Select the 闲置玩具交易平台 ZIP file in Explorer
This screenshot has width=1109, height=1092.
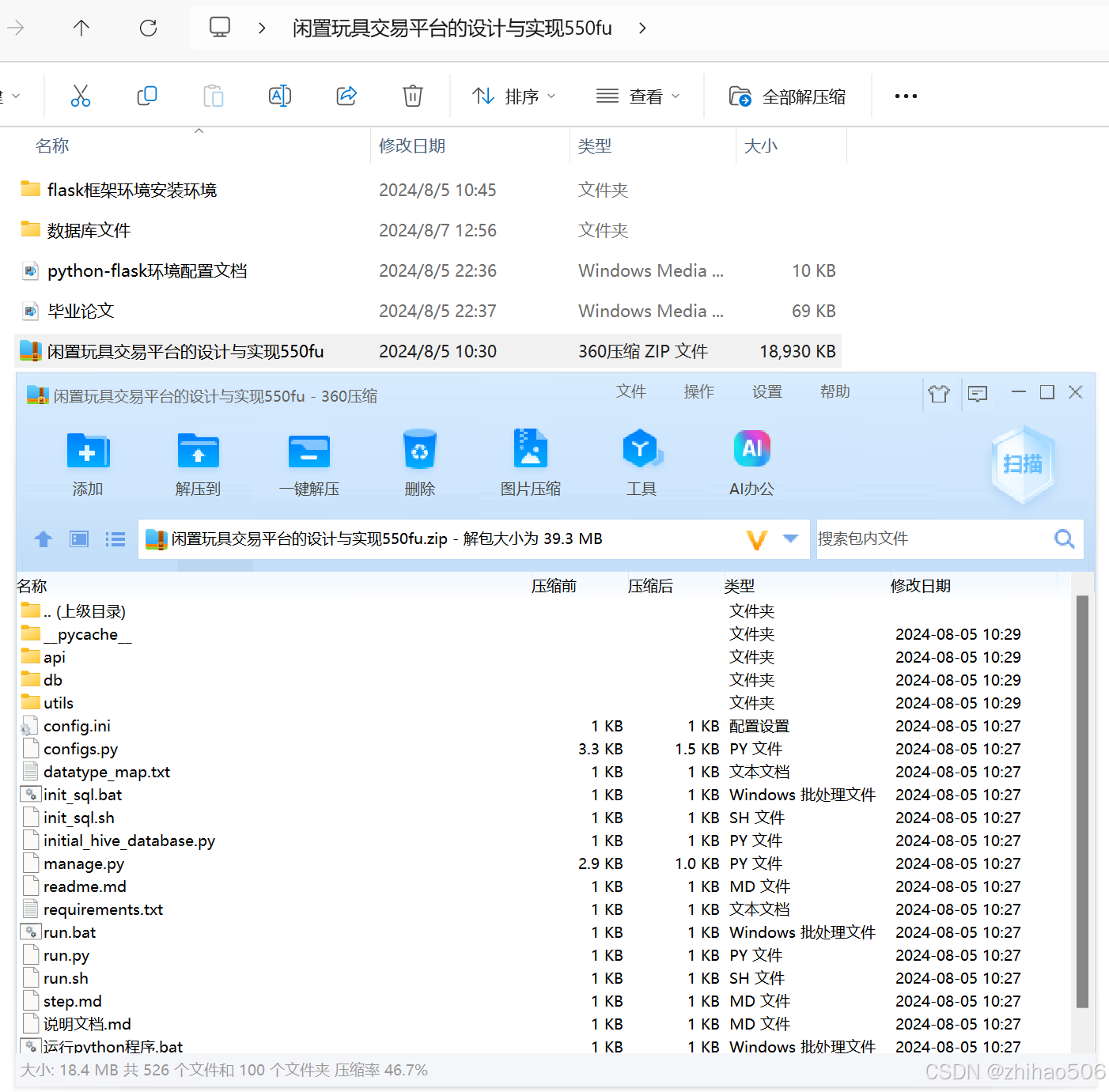tap(427, 351)
